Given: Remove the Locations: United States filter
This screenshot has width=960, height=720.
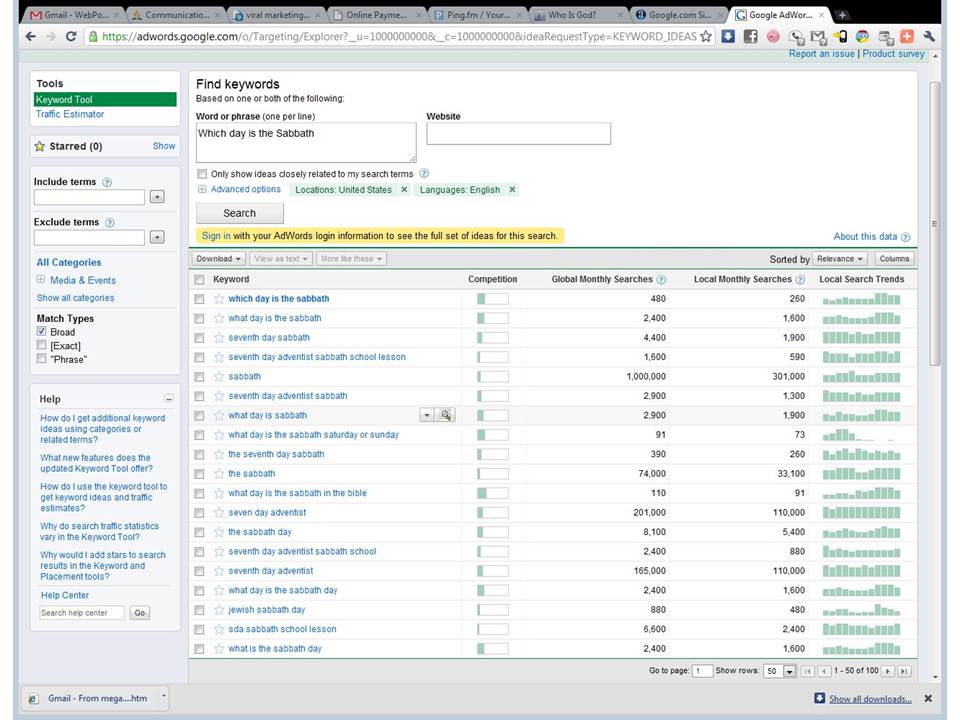Looking at the screenshot, I should 404,190.
